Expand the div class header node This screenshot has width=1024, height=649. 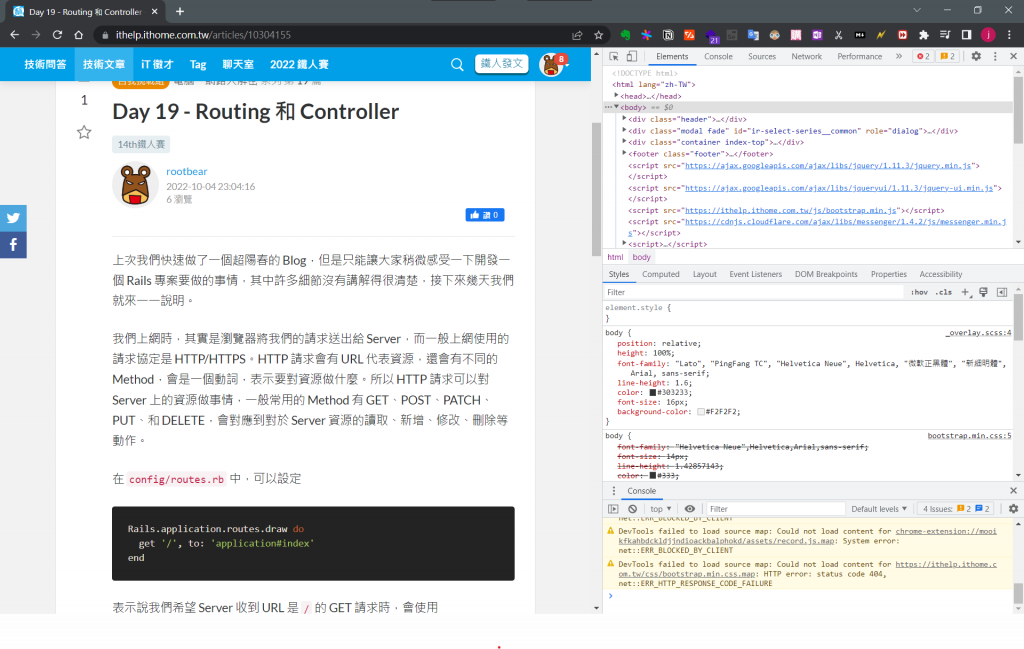pyautogui.click(x=624, y=119)
